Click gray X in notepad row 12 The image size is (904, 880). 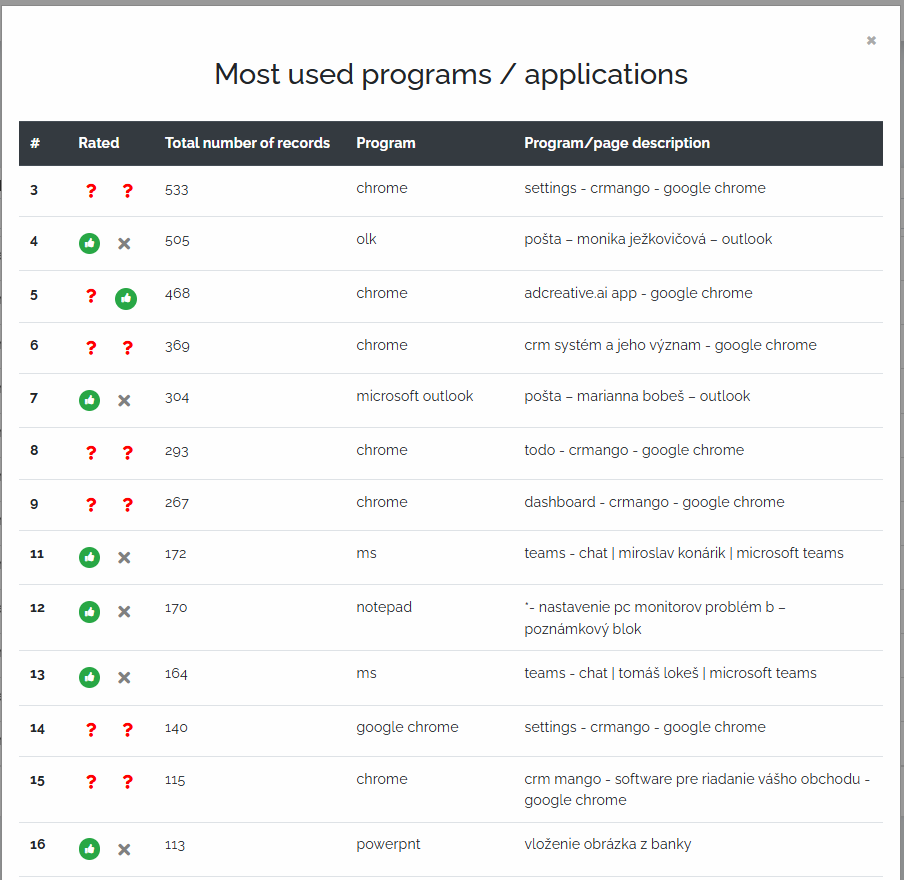click(x=124, y=611)
